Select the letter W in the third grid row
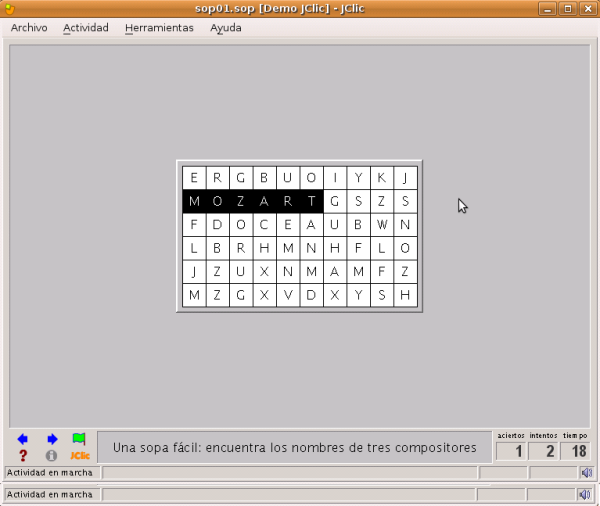 click(x=381, y=224)
